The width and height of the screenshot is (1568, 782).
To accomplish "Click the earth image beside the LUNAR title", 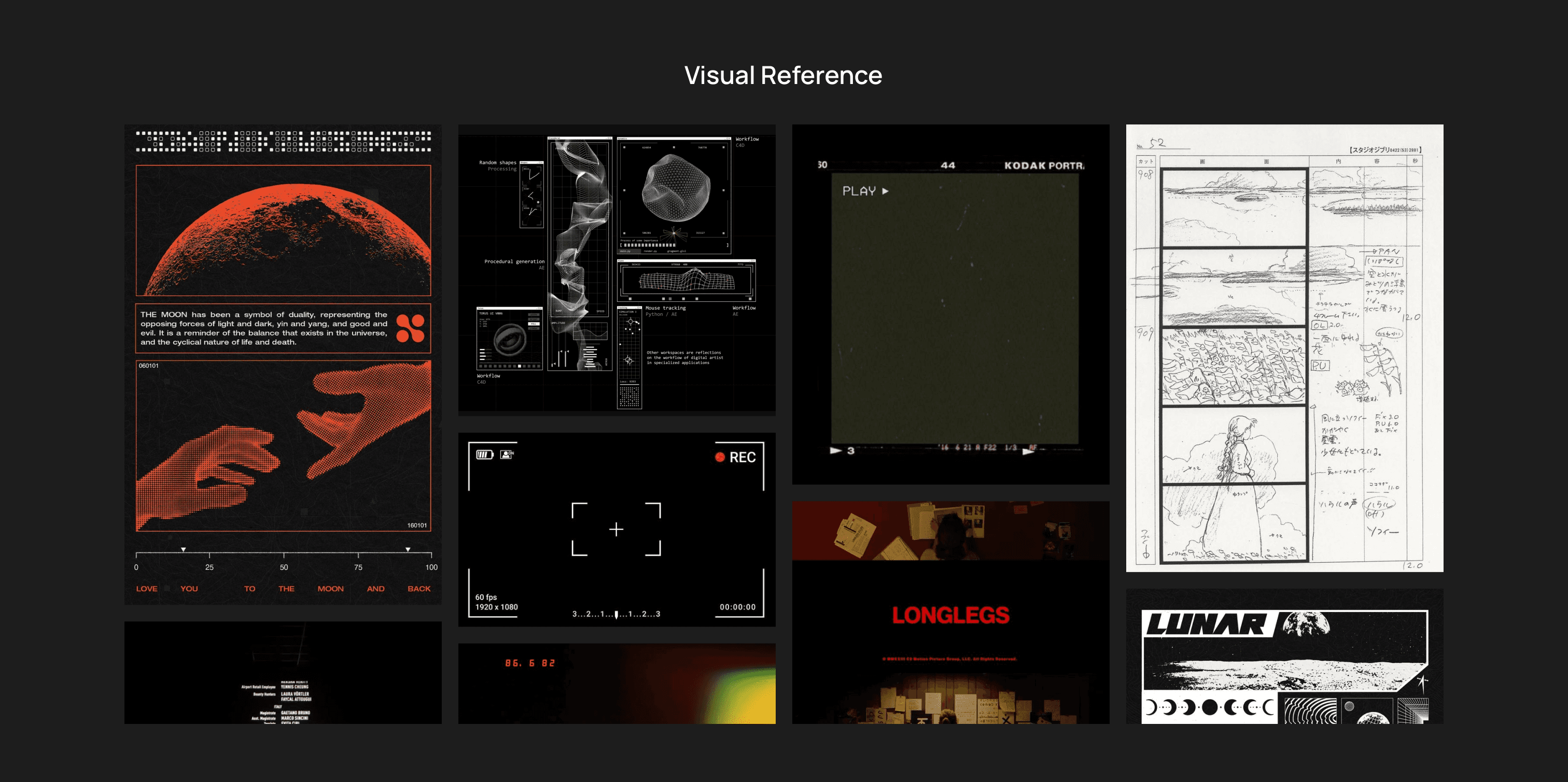I will click(1306, 624).
